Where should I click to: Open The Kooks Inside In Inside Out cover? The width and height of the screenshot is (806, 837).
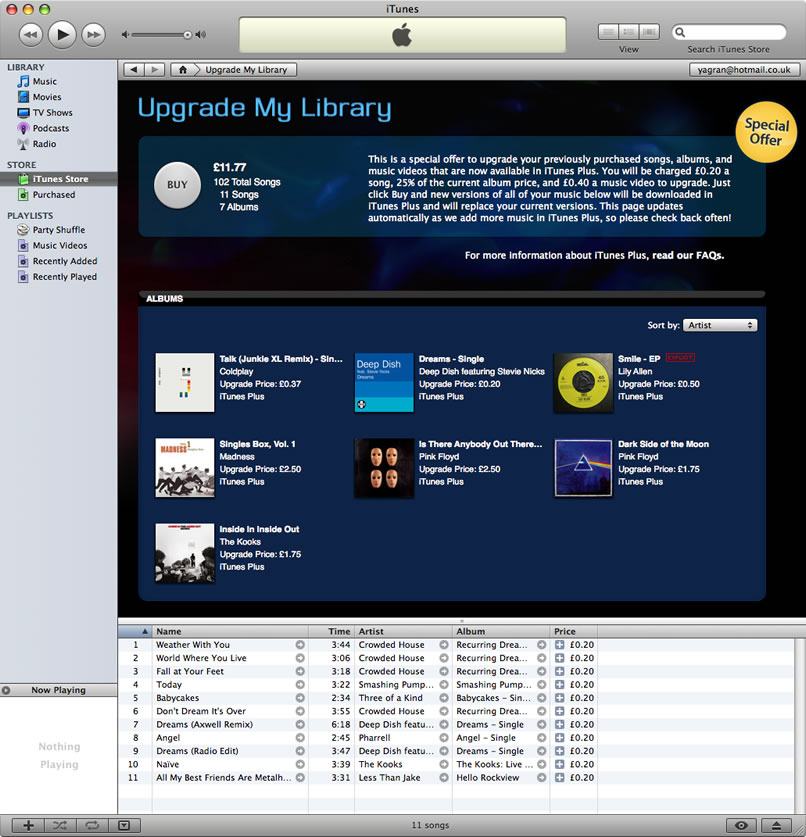coord(185,552)
